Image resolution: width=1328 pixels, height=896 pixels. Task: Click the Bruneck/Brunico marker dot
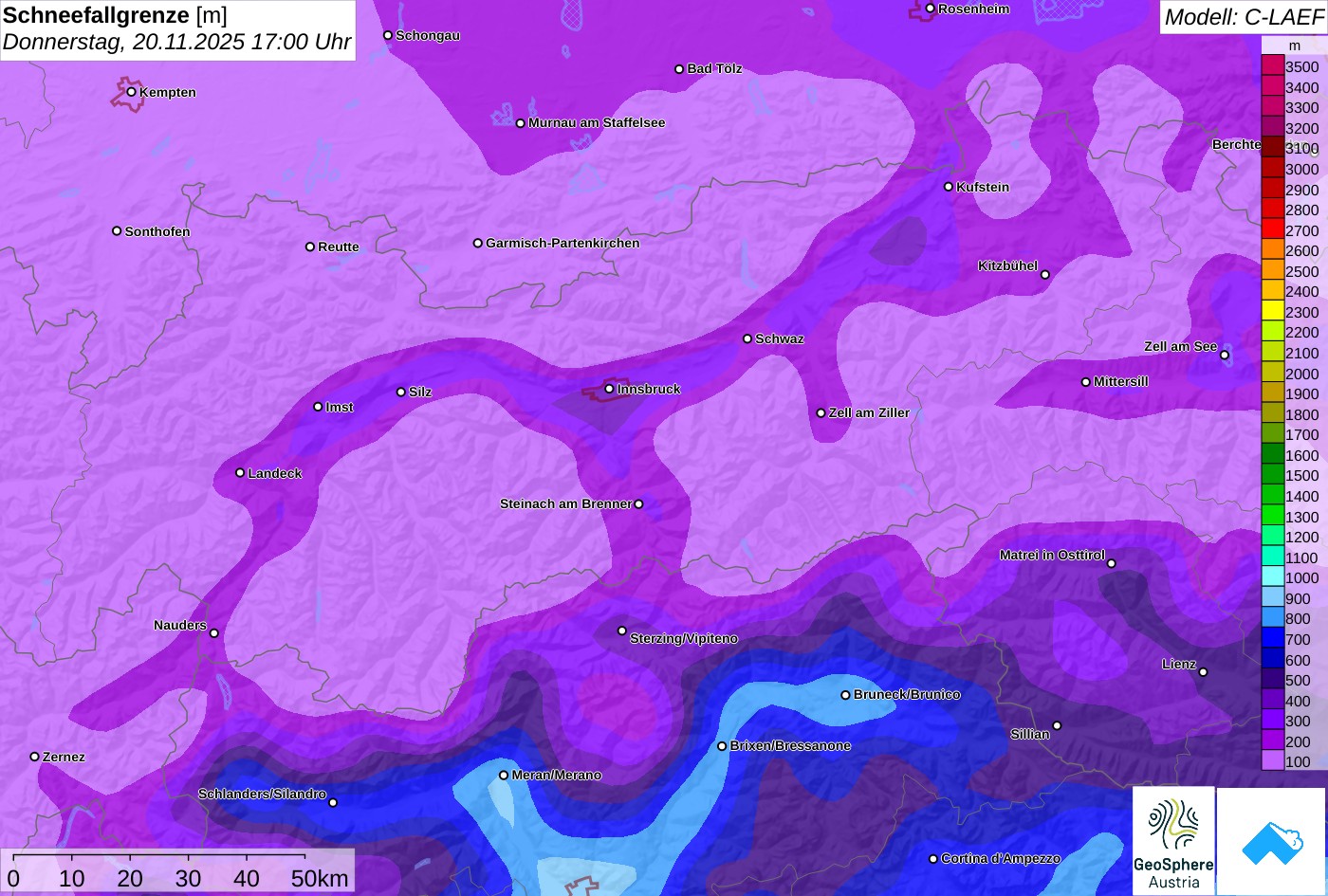pyautogui.click(x=845, y=695)
